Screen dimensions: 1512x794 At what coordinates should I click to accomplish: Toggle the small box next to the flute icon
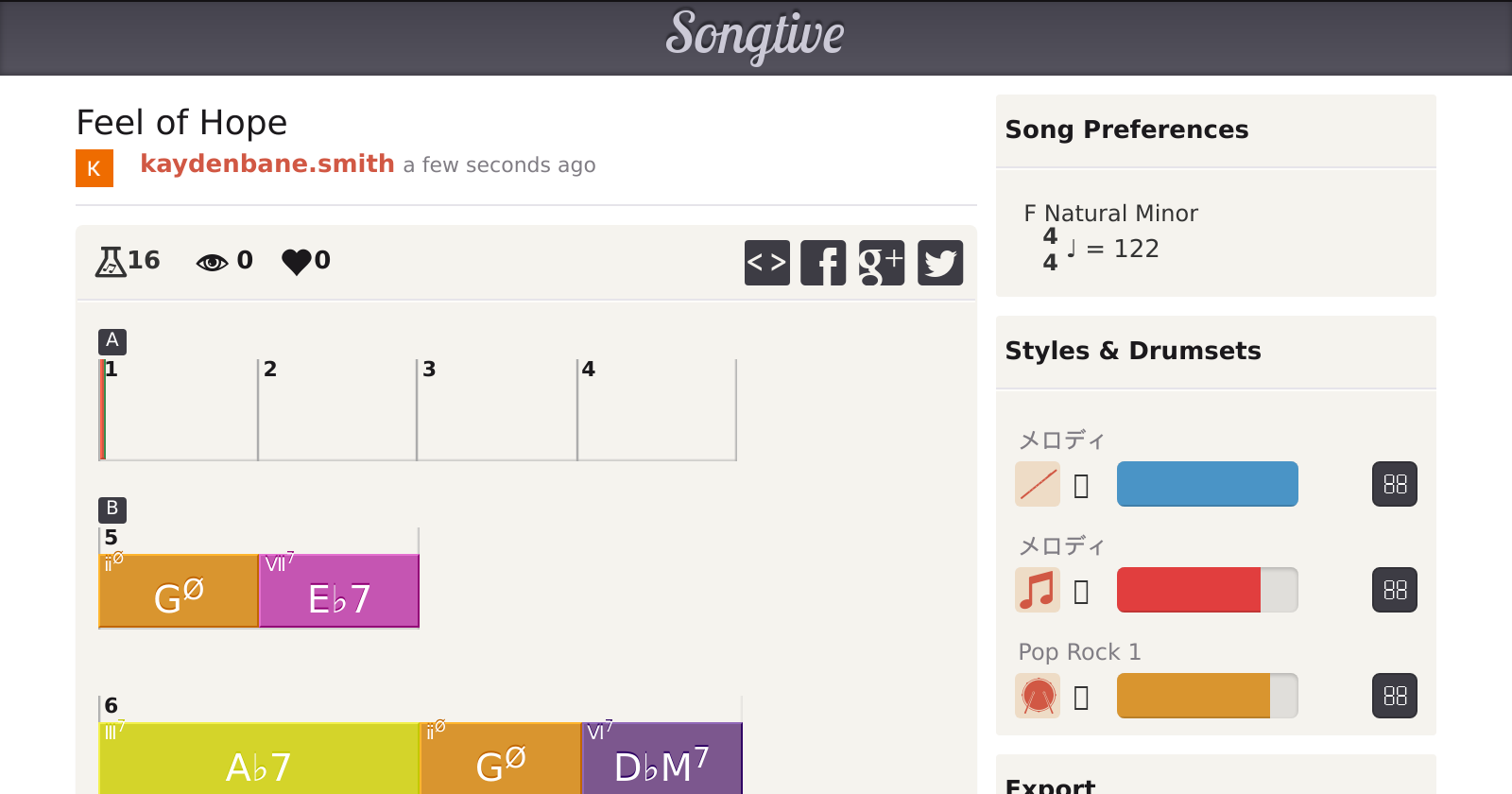[x=1082, y=486]
